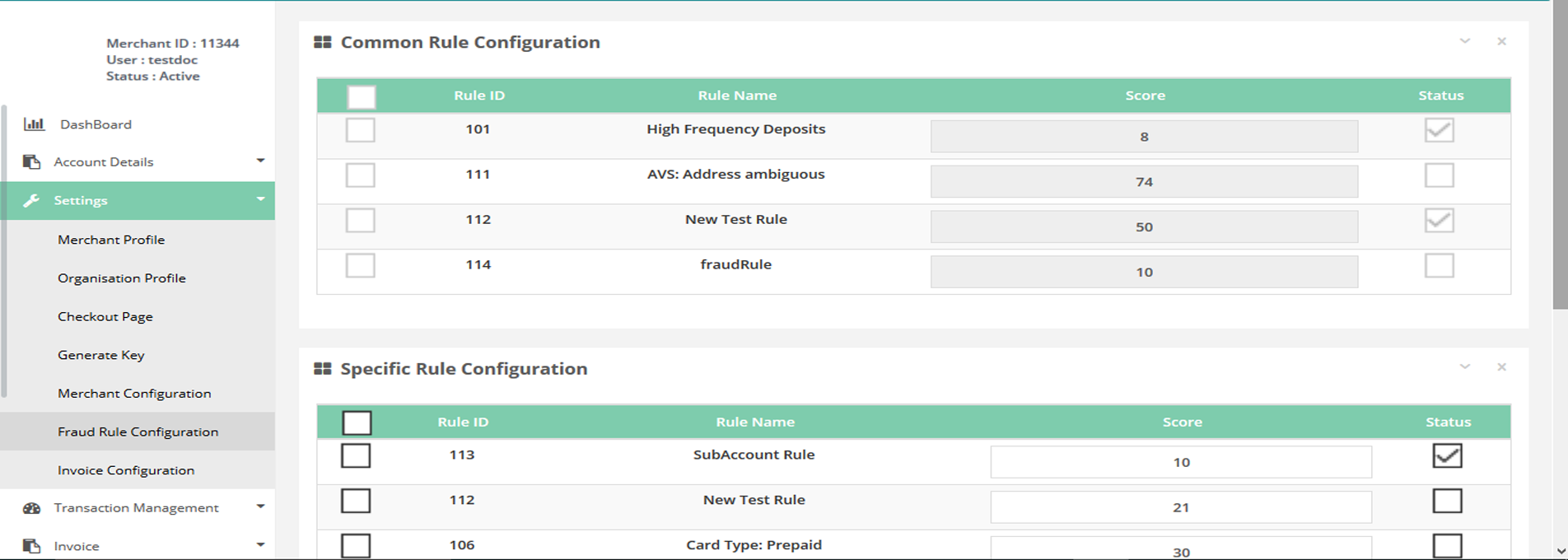Click the DashBoard bar chart icon

pos(34,124)
